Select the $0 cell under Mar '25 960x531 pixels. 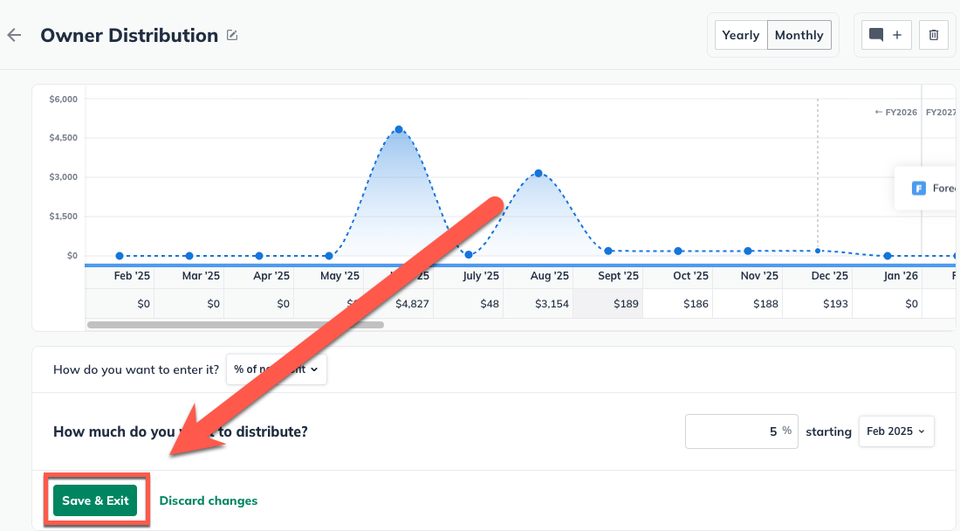click(189, 303)
